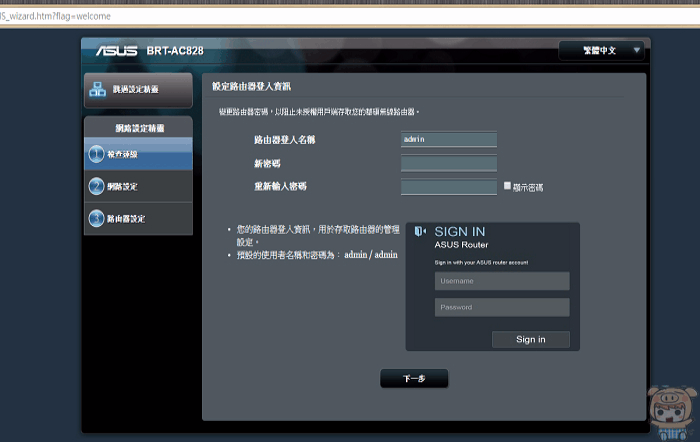Expand language list with arrow
This screenshot has width=700, height=442.
click(x=637, y=50)
